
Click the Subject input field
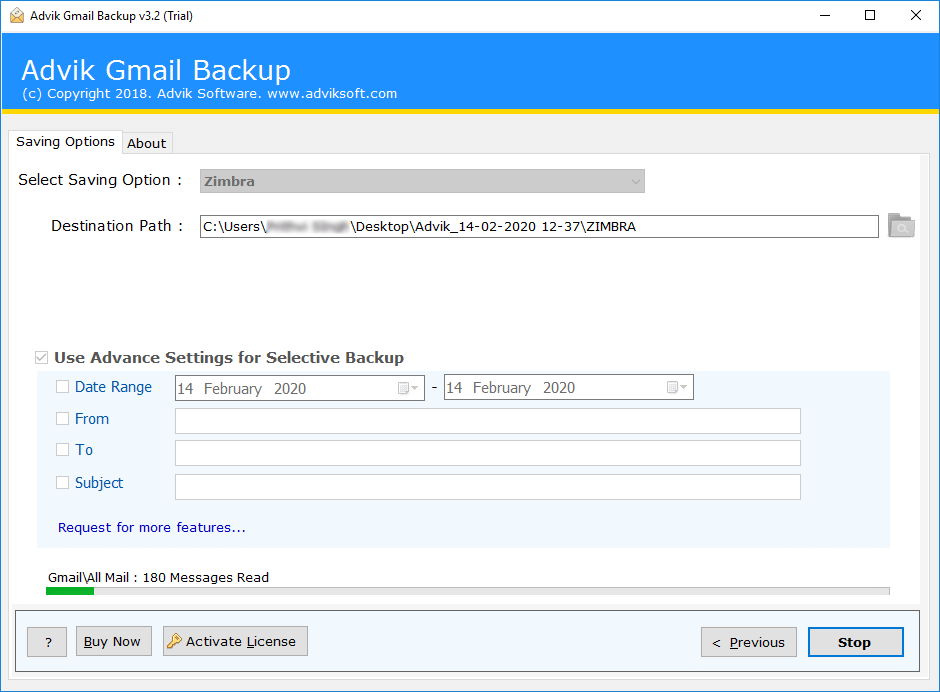[x=487, y=487]
